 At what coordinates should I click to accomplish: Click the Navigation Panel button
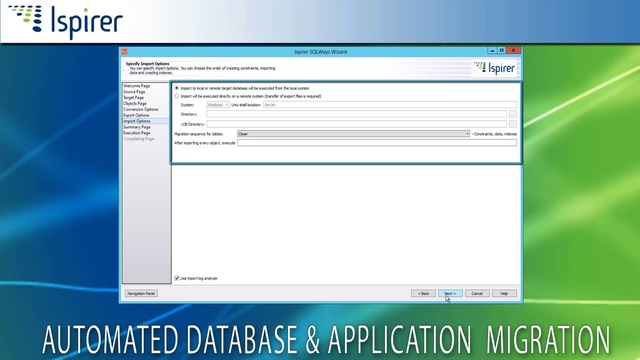click(141, 293)
